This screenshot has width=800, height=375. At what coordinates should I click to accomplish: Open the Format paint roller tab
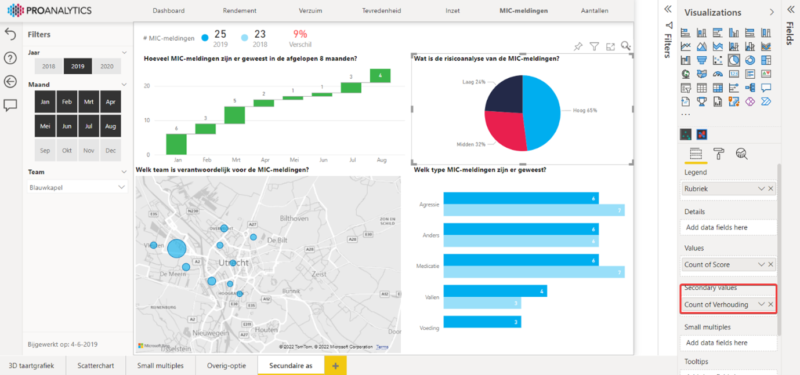719,154
